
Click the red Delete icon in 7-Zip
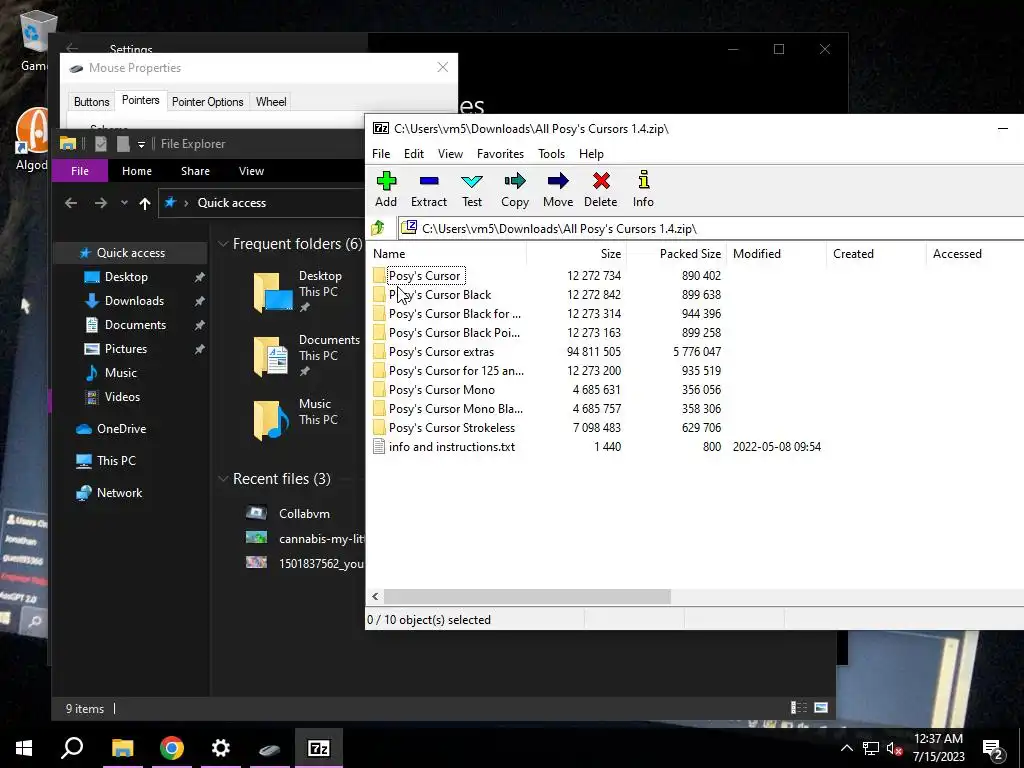[601, 181]
